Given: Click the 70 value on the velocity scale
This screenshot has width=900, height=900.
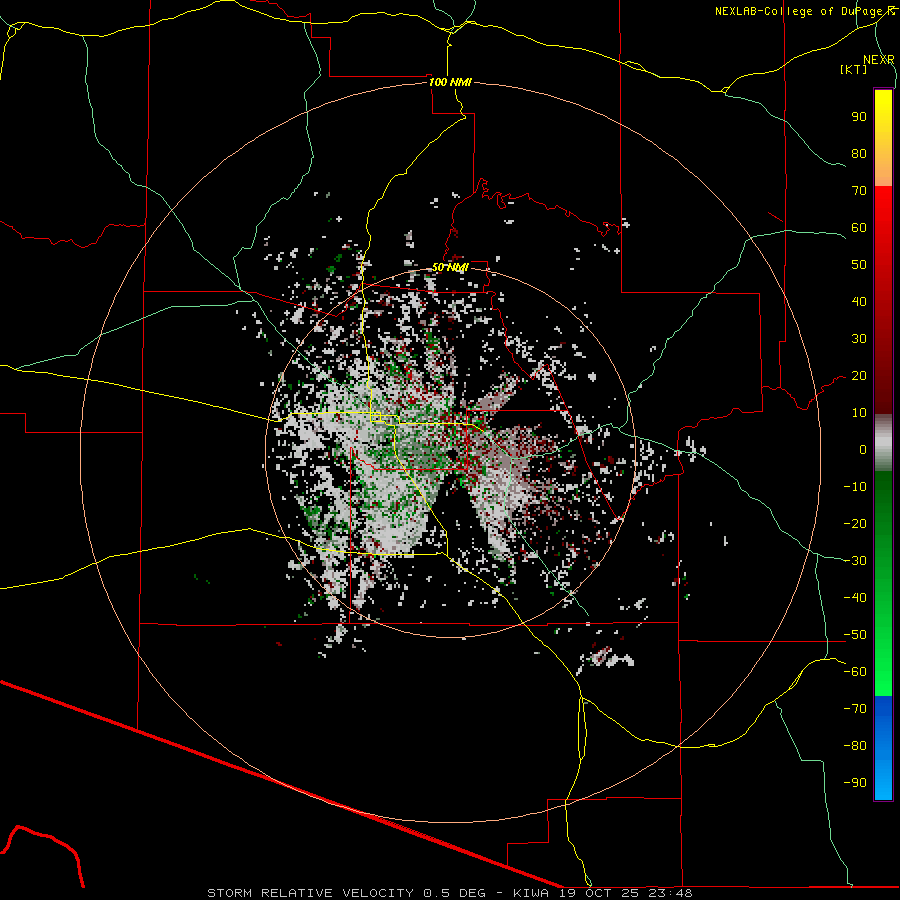Looking at the screenshot, I should pyautogui.click(x=859, y=191).
